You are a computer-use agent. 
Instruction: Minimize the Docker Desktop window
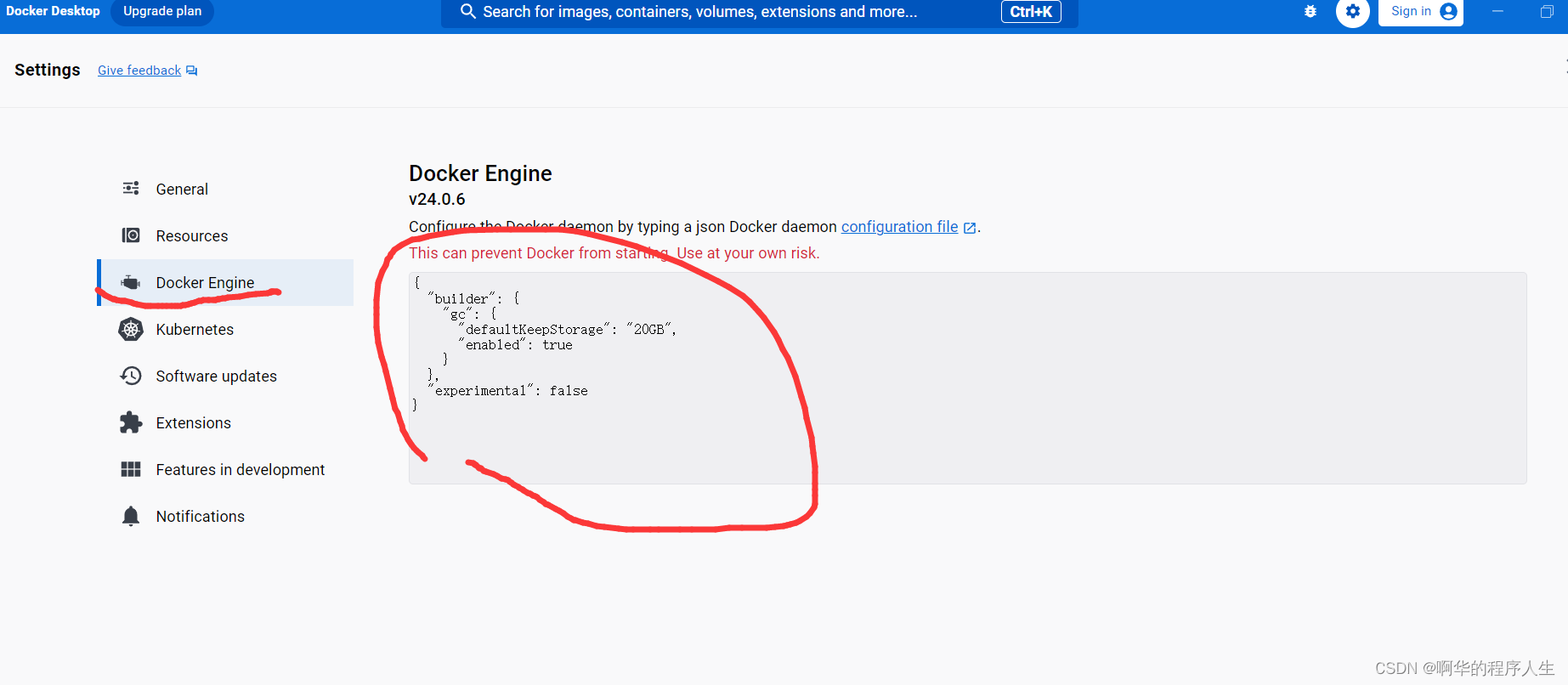(x=1497, y=11)
